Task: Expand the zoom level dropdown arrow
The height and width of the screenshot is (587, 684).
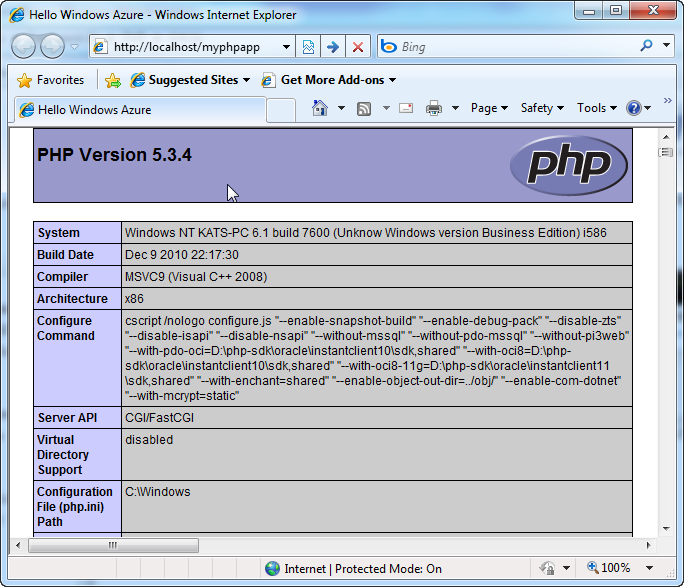Action: click(649, 568)
